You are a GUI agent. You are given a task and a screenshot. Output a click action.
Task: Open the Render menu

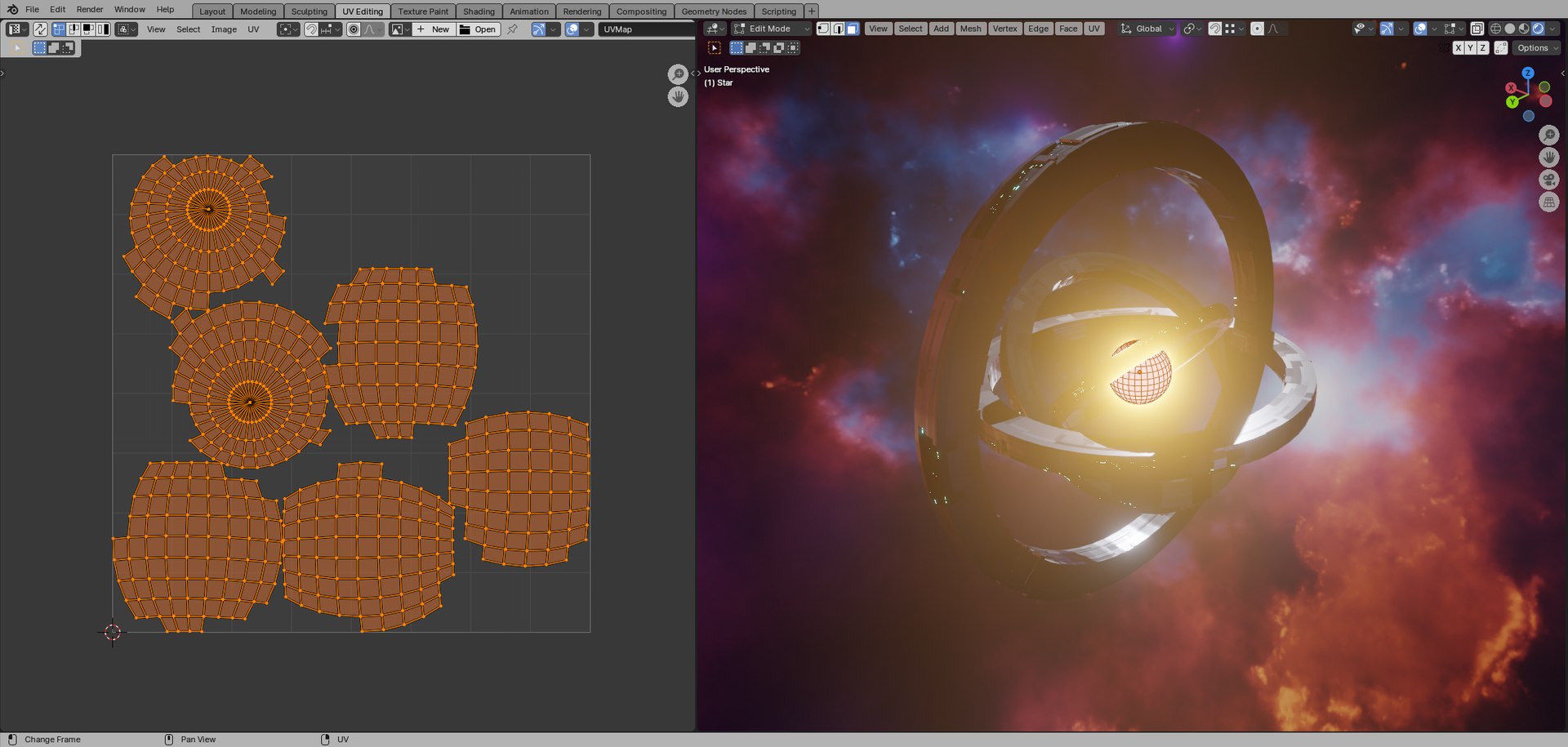click(x=90, y=10)
